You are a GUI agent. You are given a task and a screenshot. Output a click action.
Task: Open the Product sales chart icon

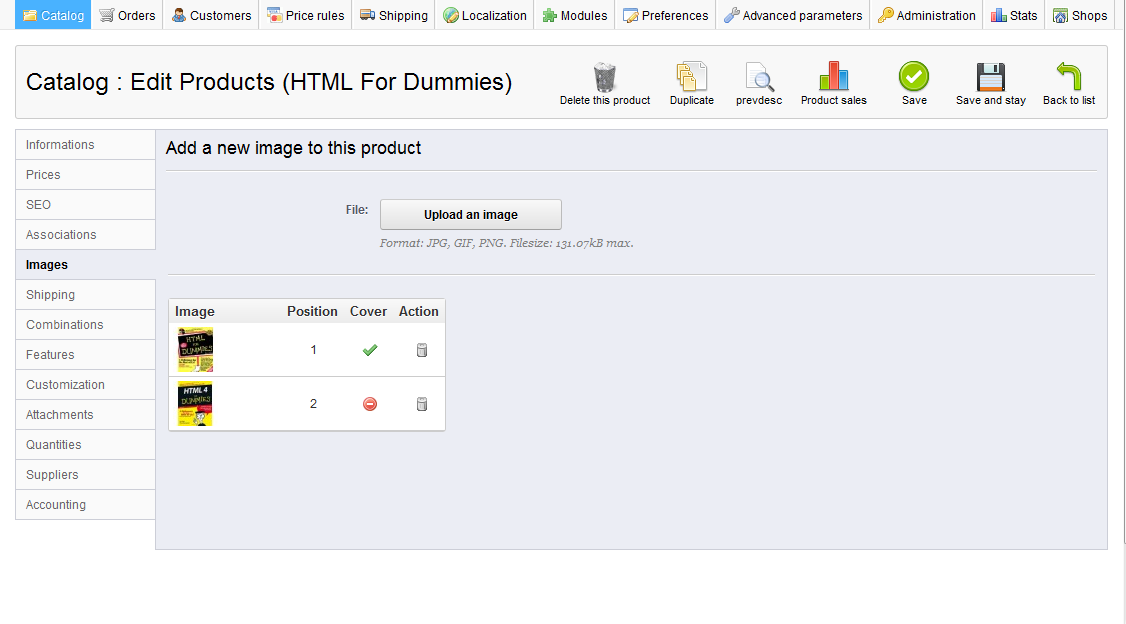tap(834, 76)
